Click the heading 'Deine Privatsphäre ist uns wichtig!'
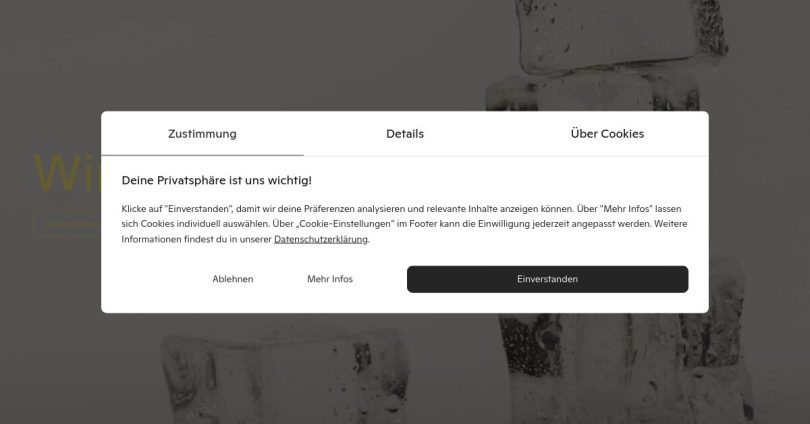The image size is (810, 424). tap(216, 180)
